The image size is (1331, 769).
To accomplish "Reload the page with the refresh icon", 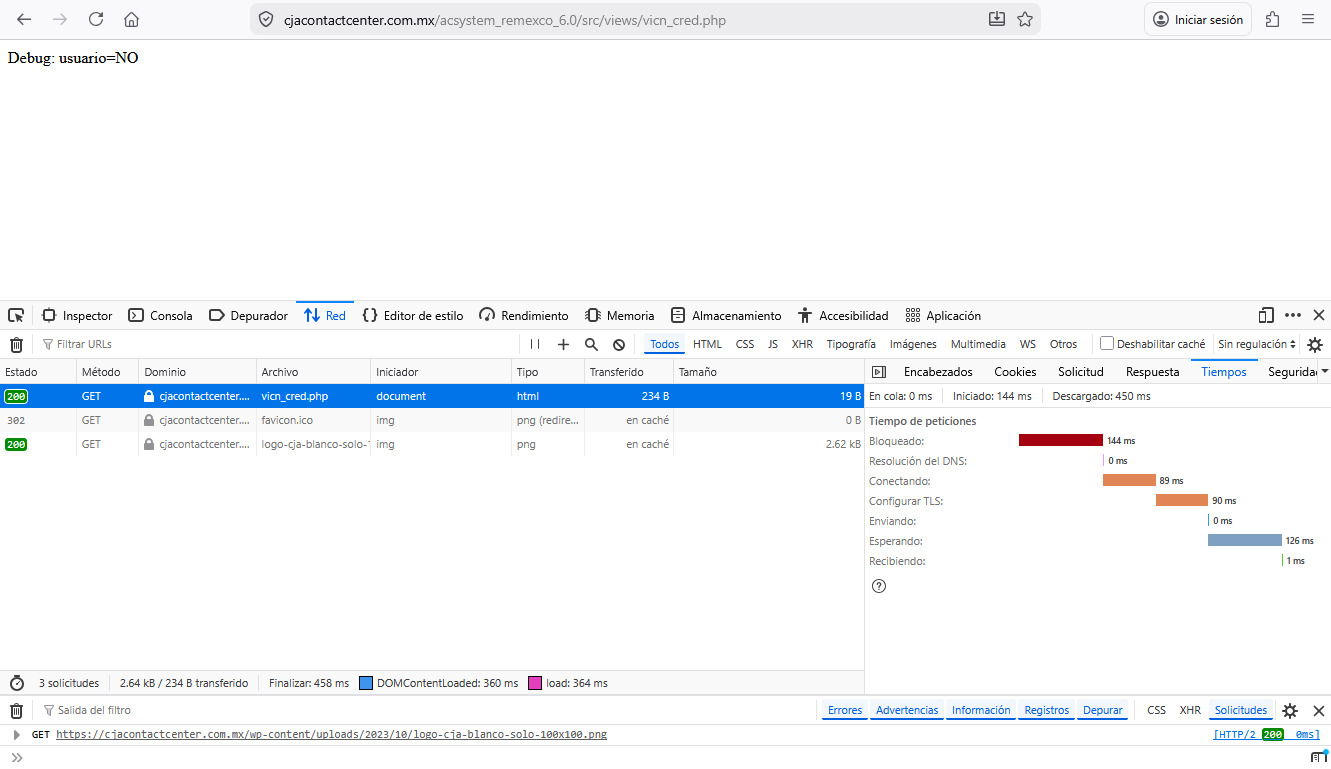I will pos(96,19).
